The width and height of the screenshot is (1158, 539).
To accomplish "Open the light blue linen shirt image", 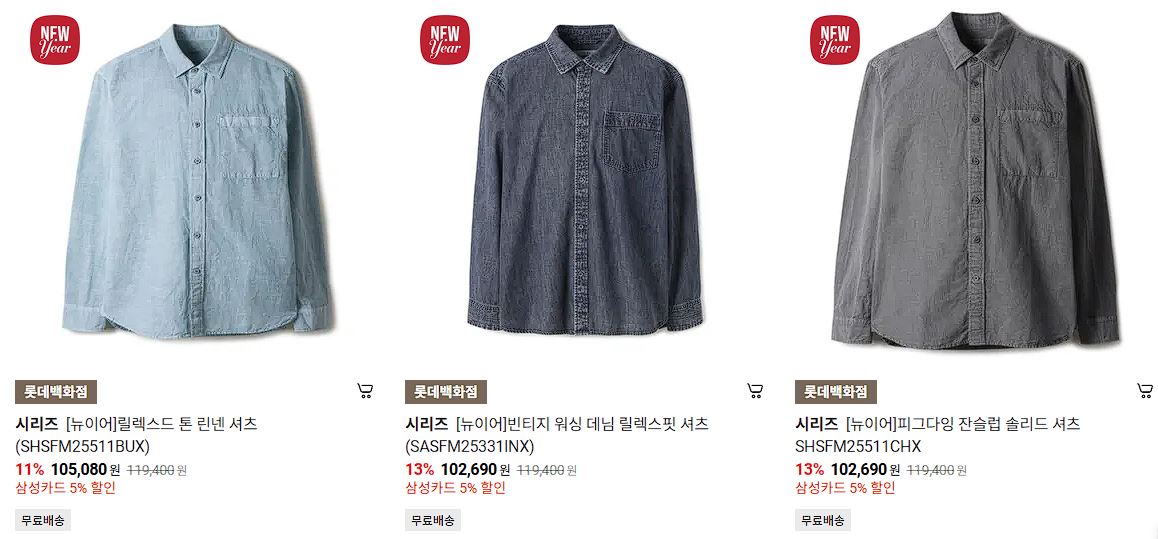I will tap(196, 181).
